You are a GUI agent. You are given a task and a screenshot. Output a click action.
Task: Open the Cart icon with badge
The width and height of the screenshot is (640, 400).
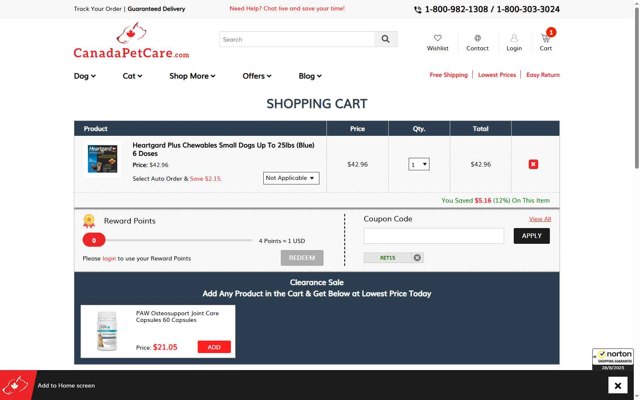pyautogui.click(x=546, y=38)
